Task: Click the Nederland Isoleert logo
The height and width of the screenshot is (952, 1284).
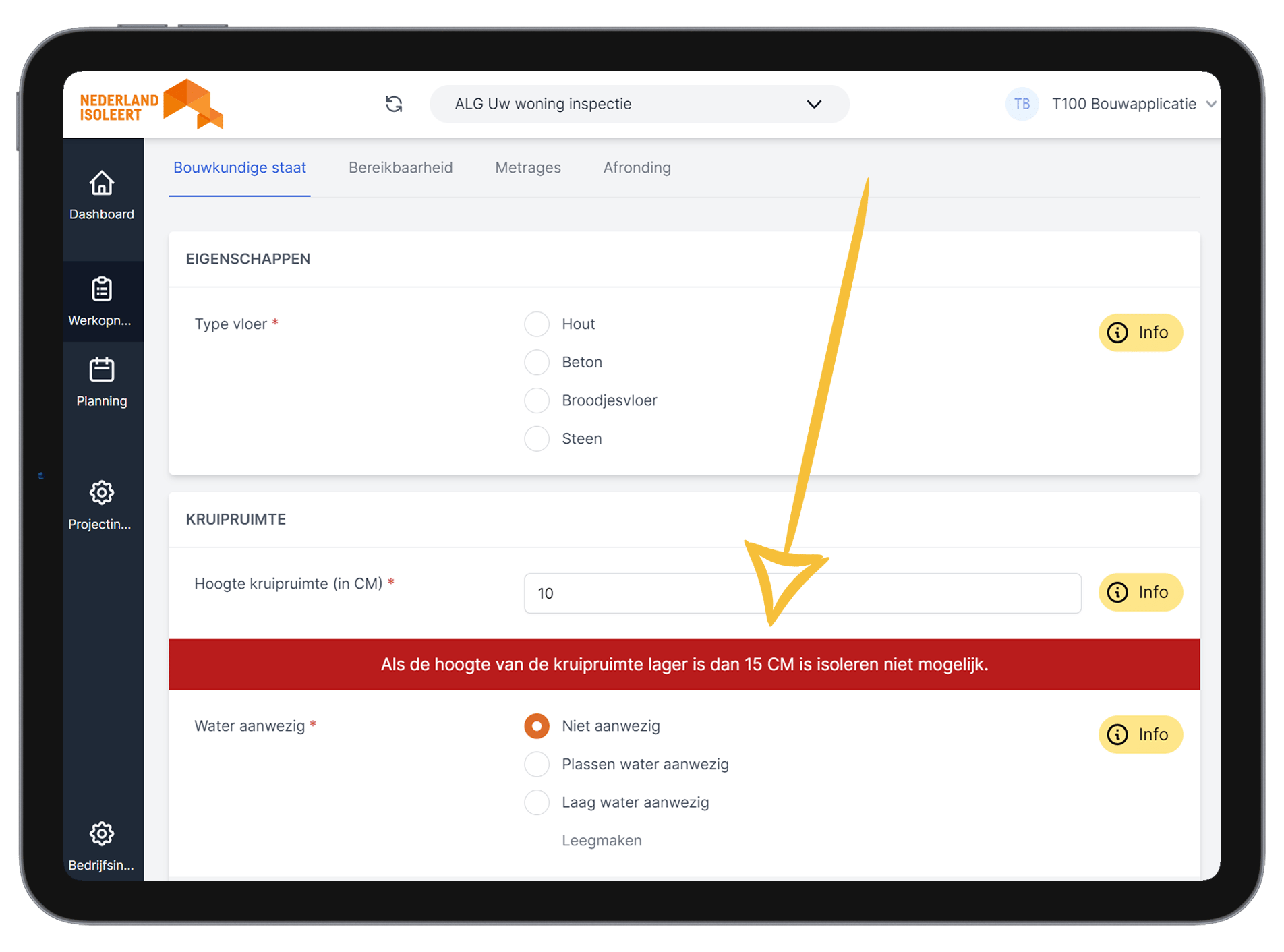Action: (152, 105)
